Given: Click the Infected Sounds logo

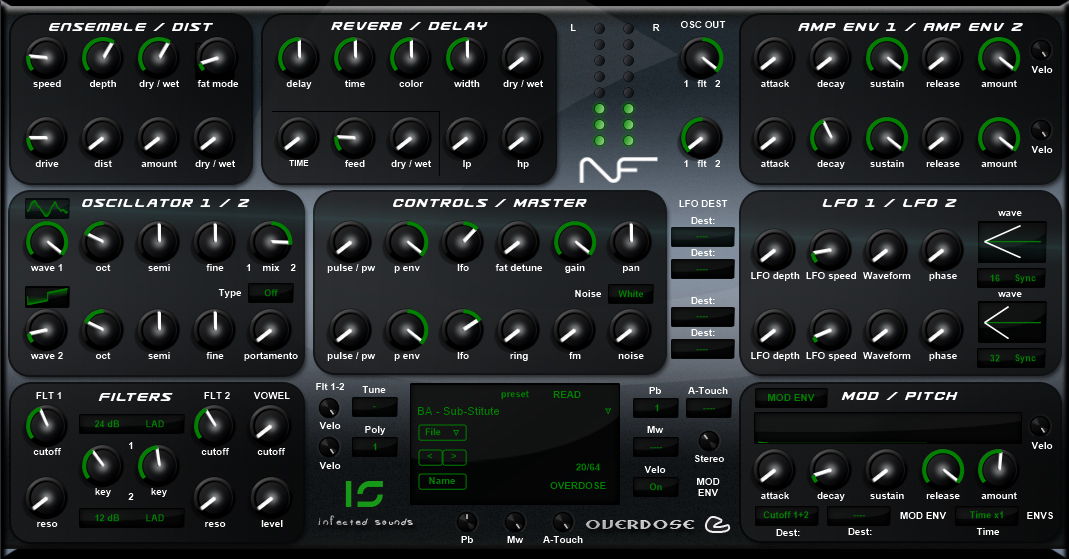Looking at the screenshot, I should click(365, 503).
